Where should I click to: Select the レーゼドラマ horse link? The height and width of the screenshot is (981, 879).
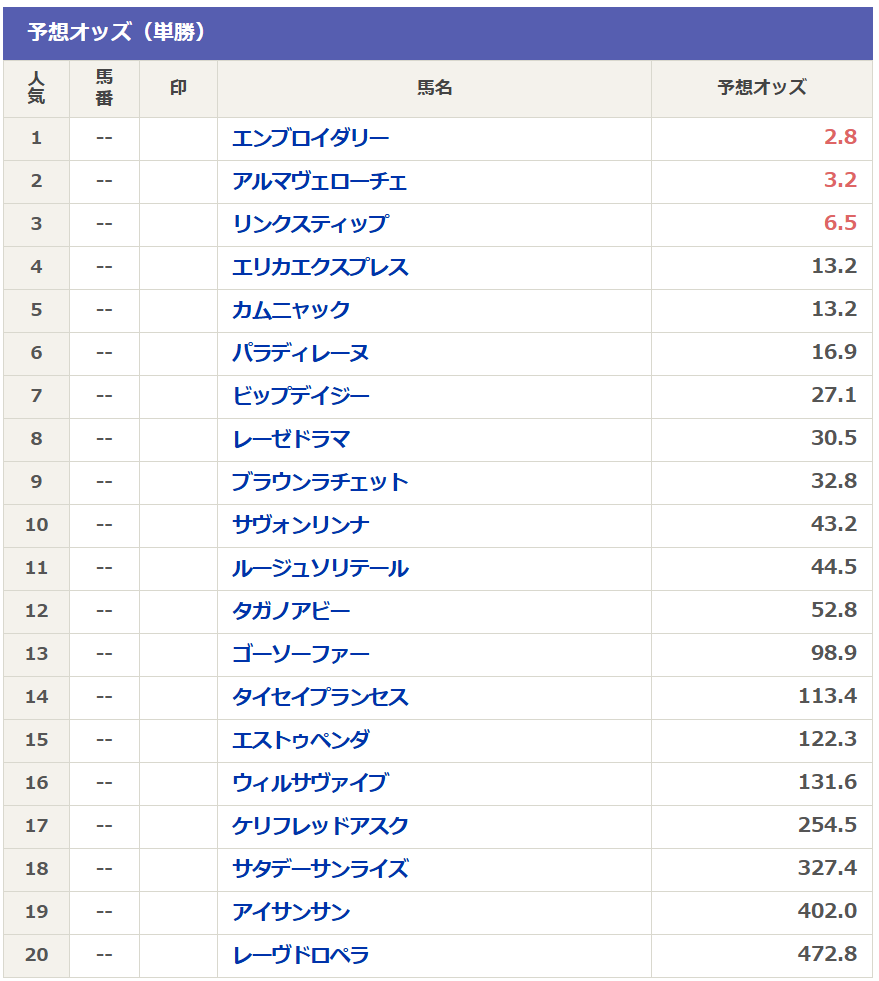(x=291, y=439)
